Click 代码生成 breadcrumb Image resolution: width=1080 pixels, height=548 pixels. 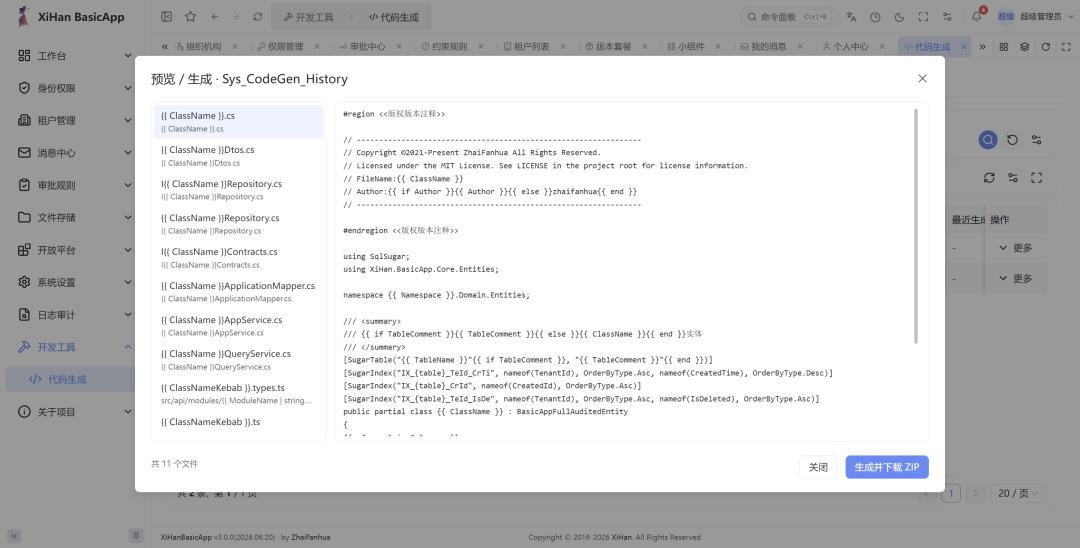[393, 17]
